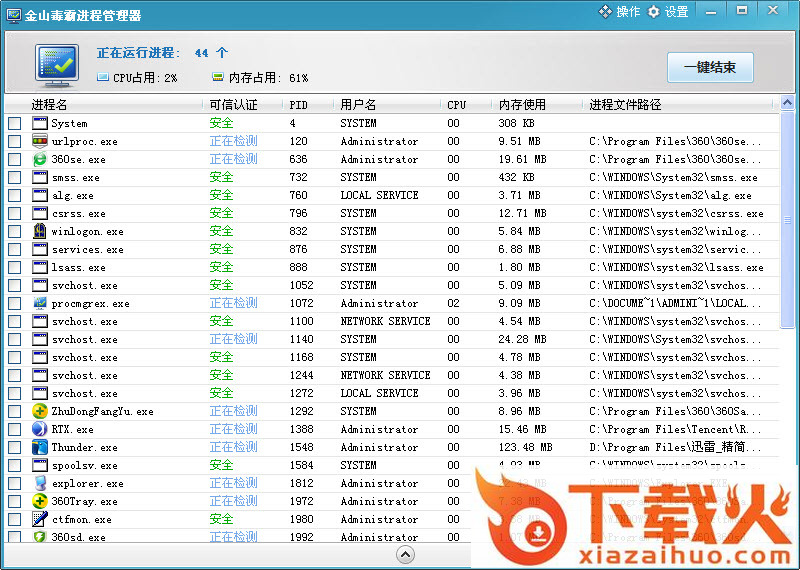Click the procmgrex.exe process icon
The width and height of the screenshot is (800, 570).
[39, 303]
